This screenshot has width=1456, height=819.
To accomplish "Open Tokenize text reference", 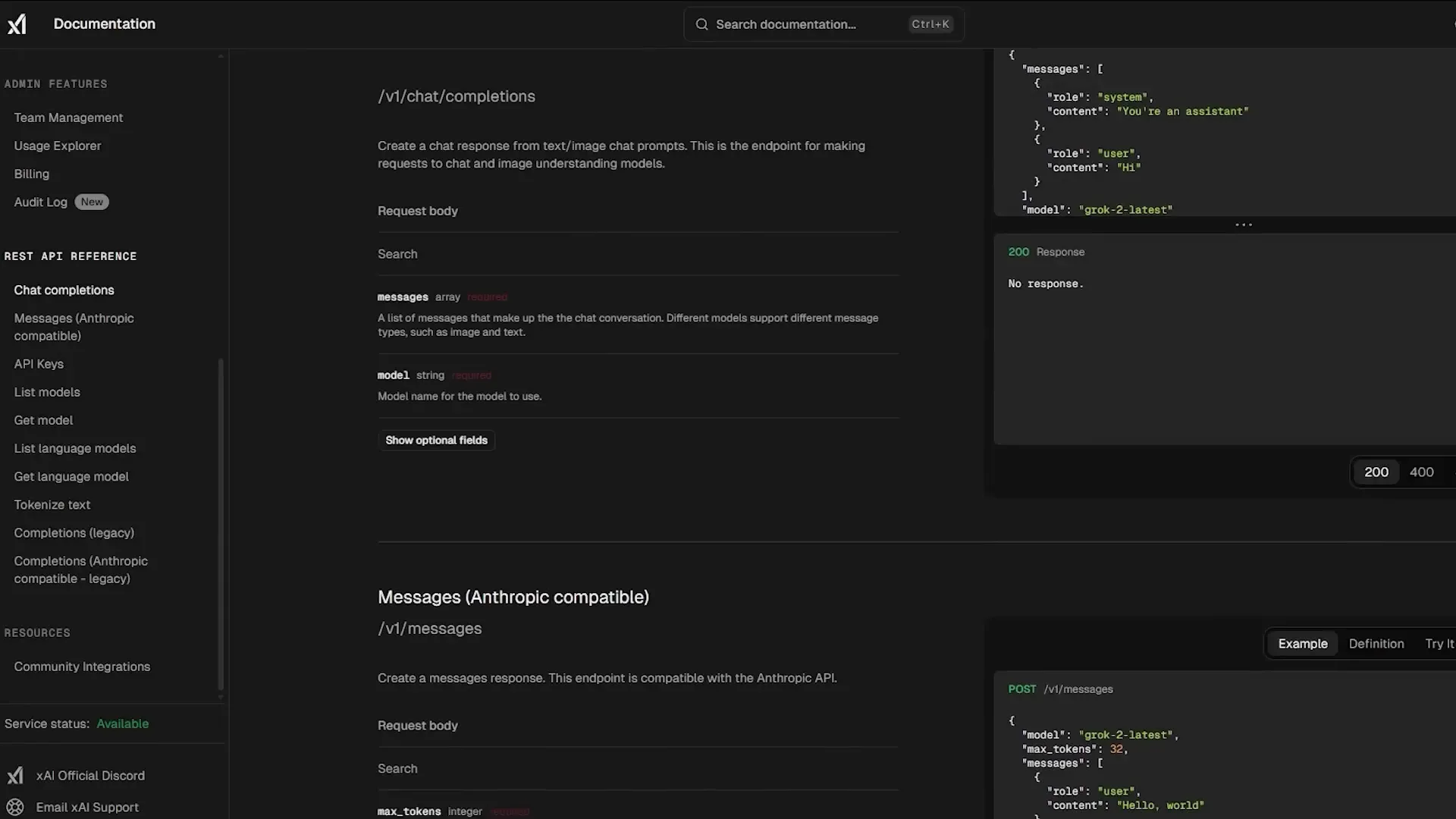I will pyautogui.click(x=52, y=504).
